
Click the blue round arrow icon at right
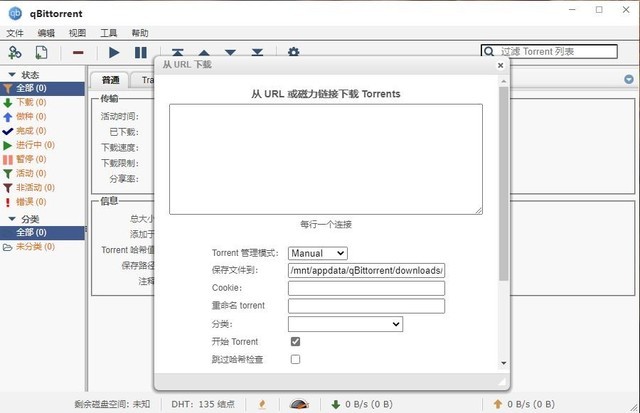coord(629,79)
